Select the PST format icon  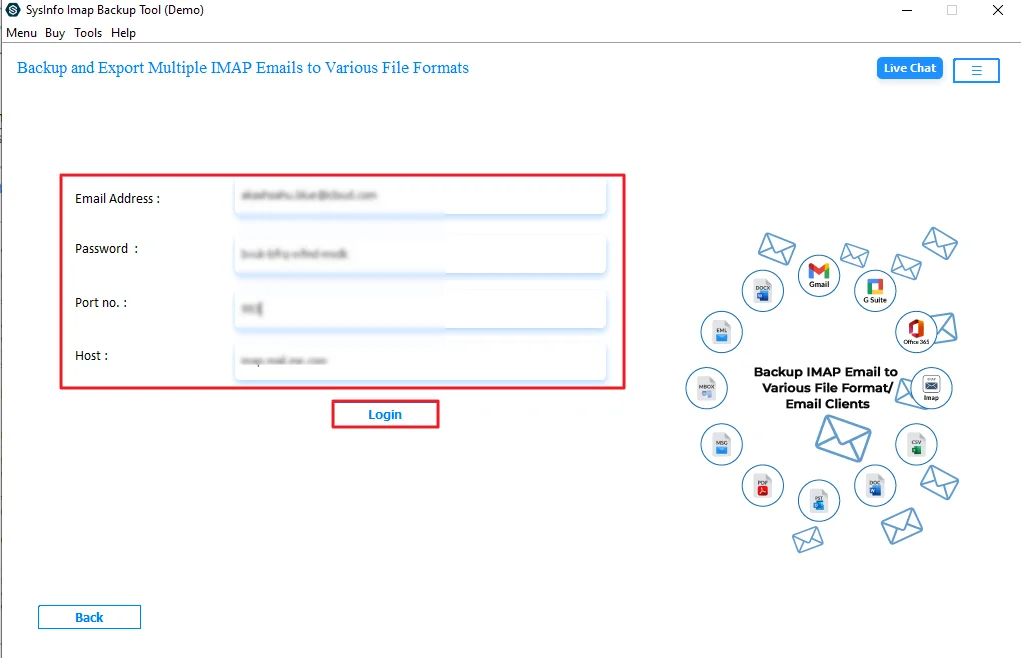(818, 501)
